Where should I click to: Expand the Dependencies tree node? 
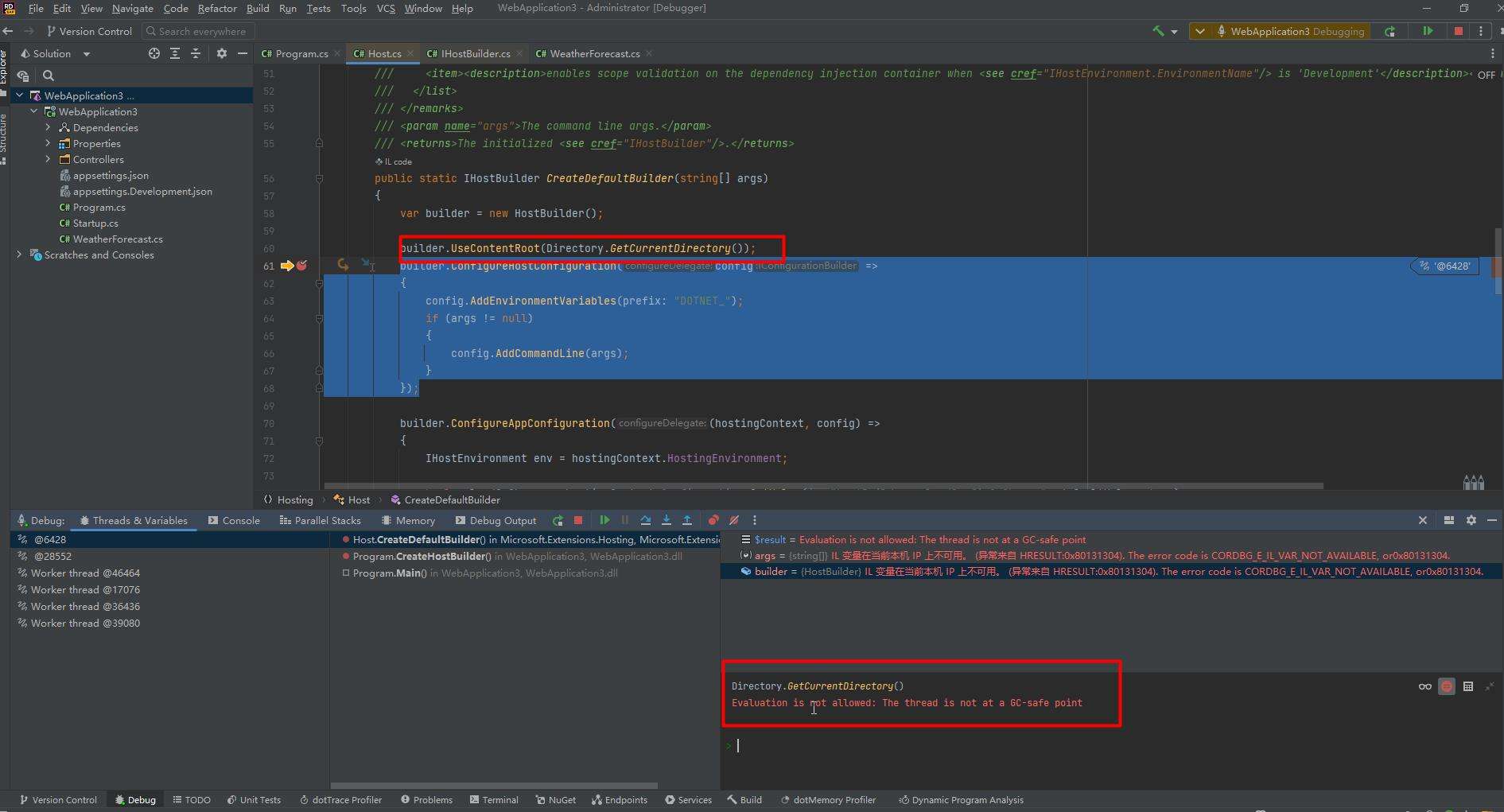pos(48,127)
